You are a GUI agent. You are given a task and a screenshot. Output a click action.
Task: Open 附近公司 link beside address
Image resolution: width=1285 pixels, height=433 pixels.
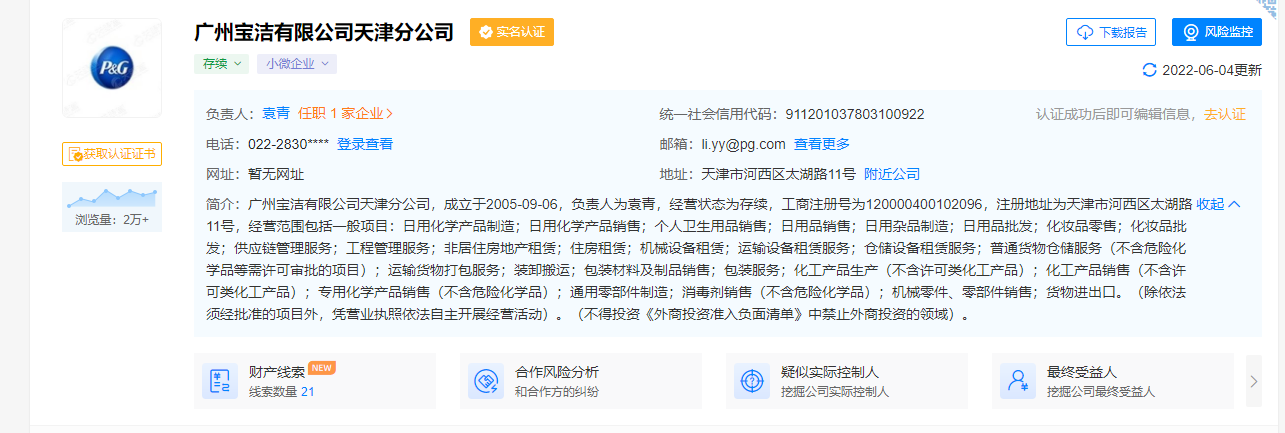(x=892, y=174)
